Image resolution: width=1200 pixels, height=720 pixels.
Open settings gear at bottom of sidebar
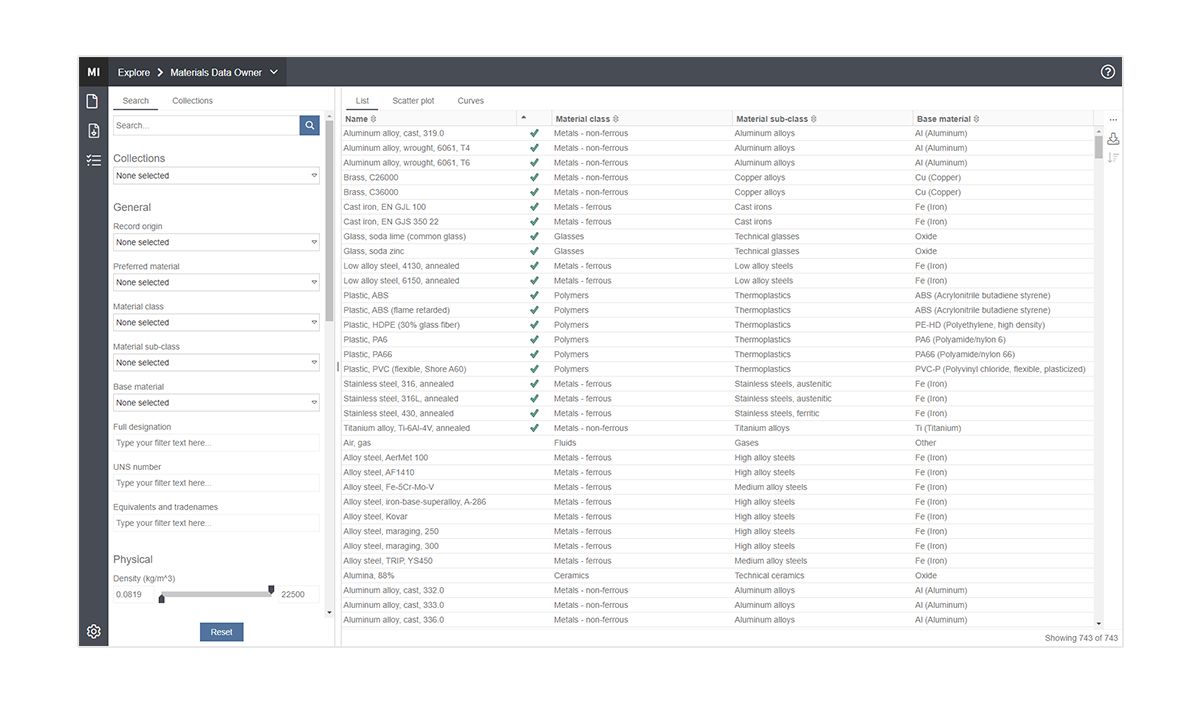(x=93, y=631)
